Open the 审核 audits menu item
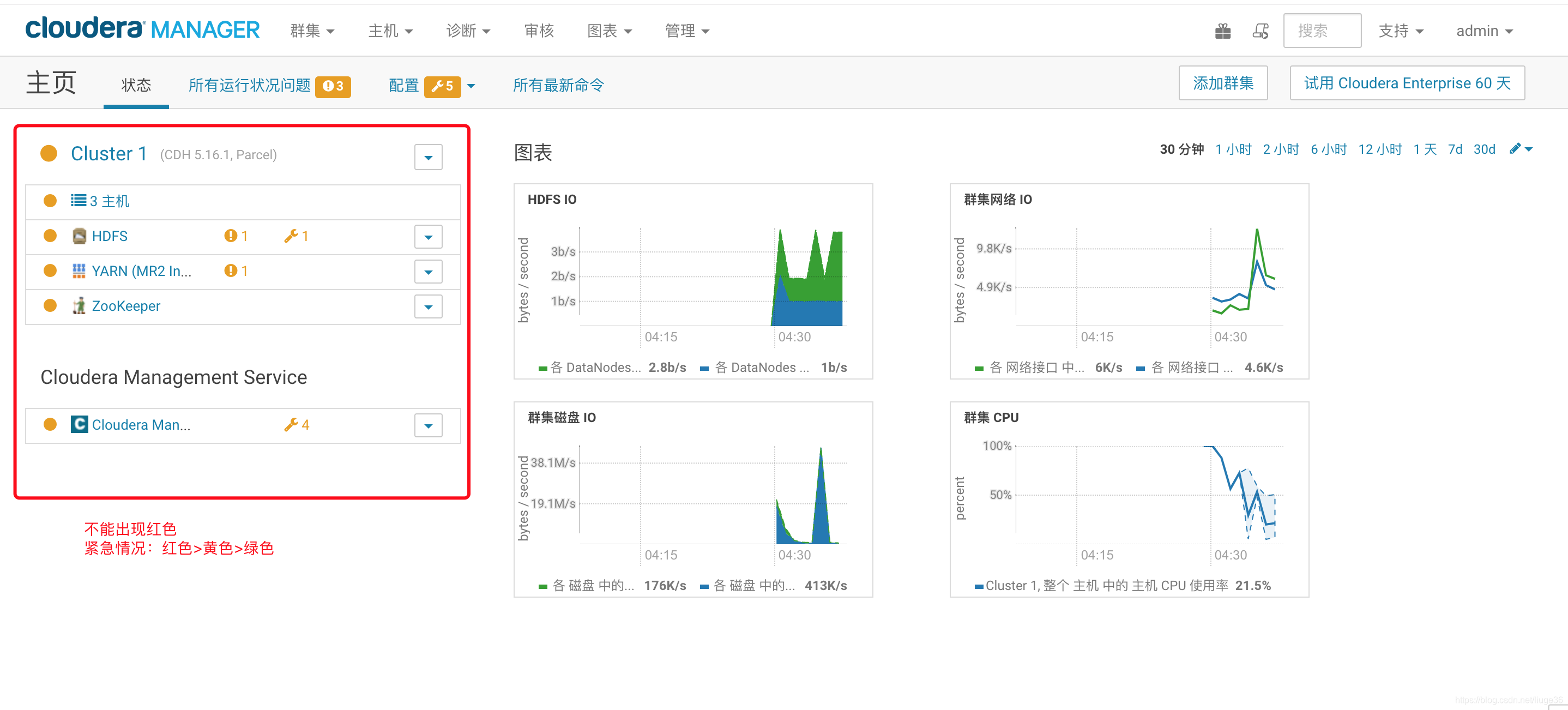 click(539, 31)
